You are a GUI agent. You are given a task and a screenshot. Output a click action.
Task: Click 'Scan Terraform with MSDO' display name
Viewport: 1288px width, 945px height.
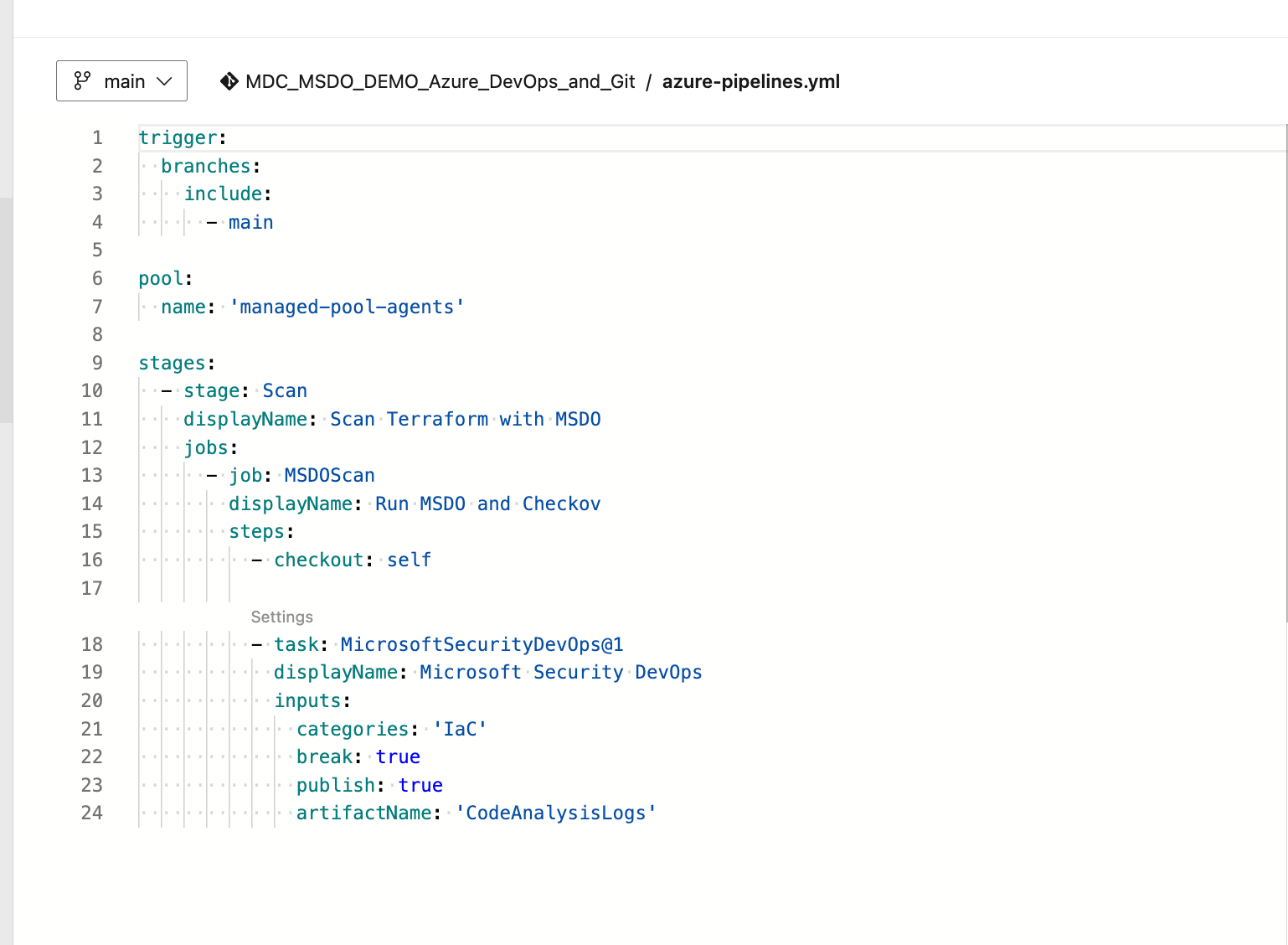point(466,419)
